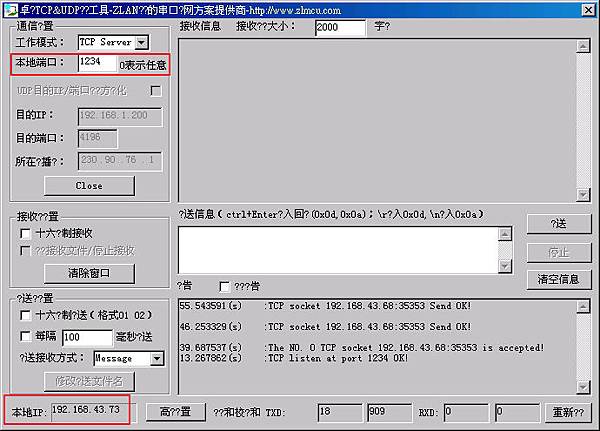The image size is (600, 431).
Task: Open the Message send/receive mode dropdown
Action: point(157,359)
